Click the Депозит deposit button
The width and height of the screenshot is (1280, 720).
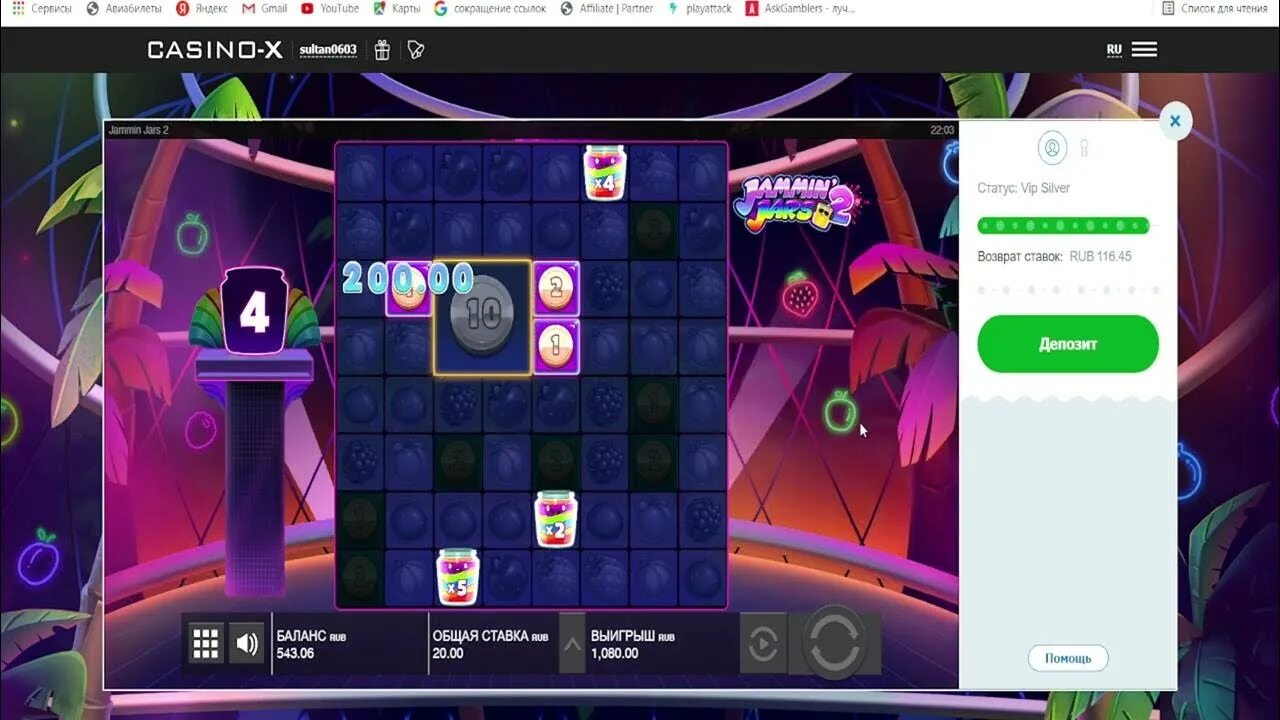pos(1068,344)
